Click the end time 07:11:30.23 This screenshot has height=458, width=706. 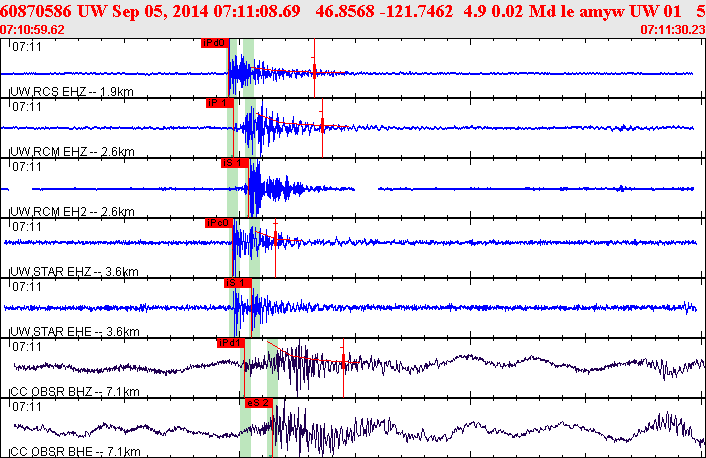tap(673, 30)
